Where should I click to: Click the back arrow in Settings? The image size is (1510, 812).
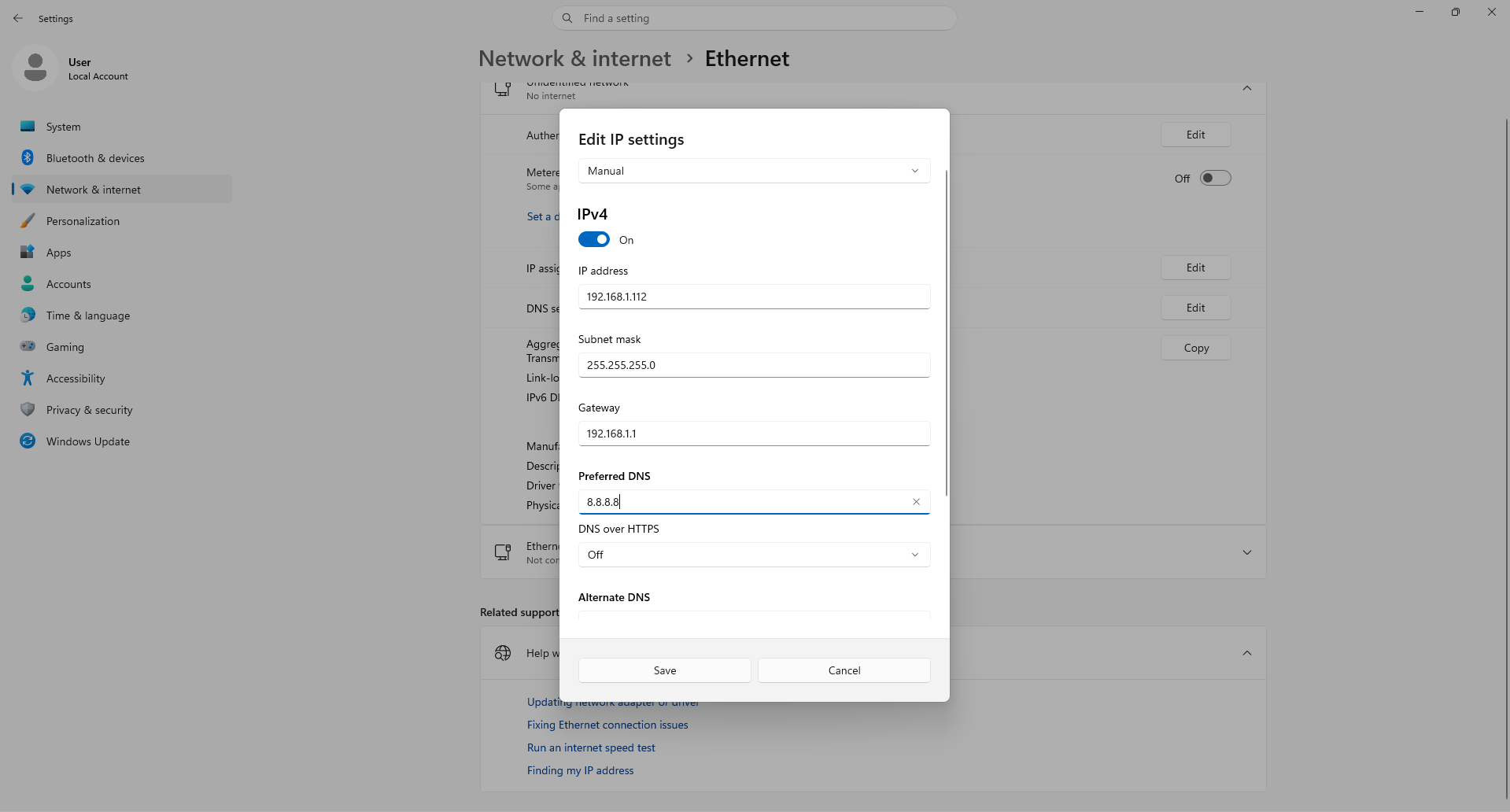[18, 18]
